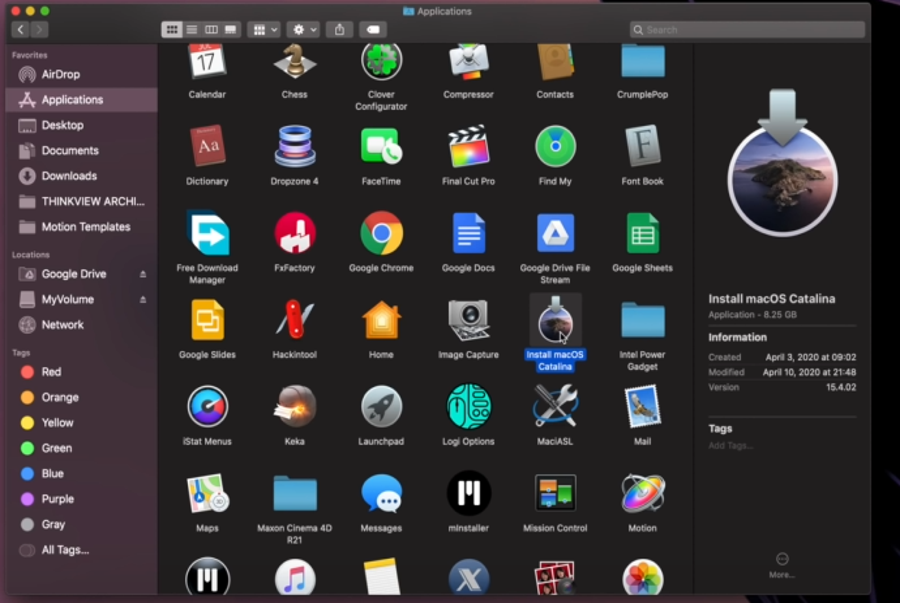The height and width of the screenshot is (603, 900).
Task: Click the Find My app icon
Action: (555, 146)
